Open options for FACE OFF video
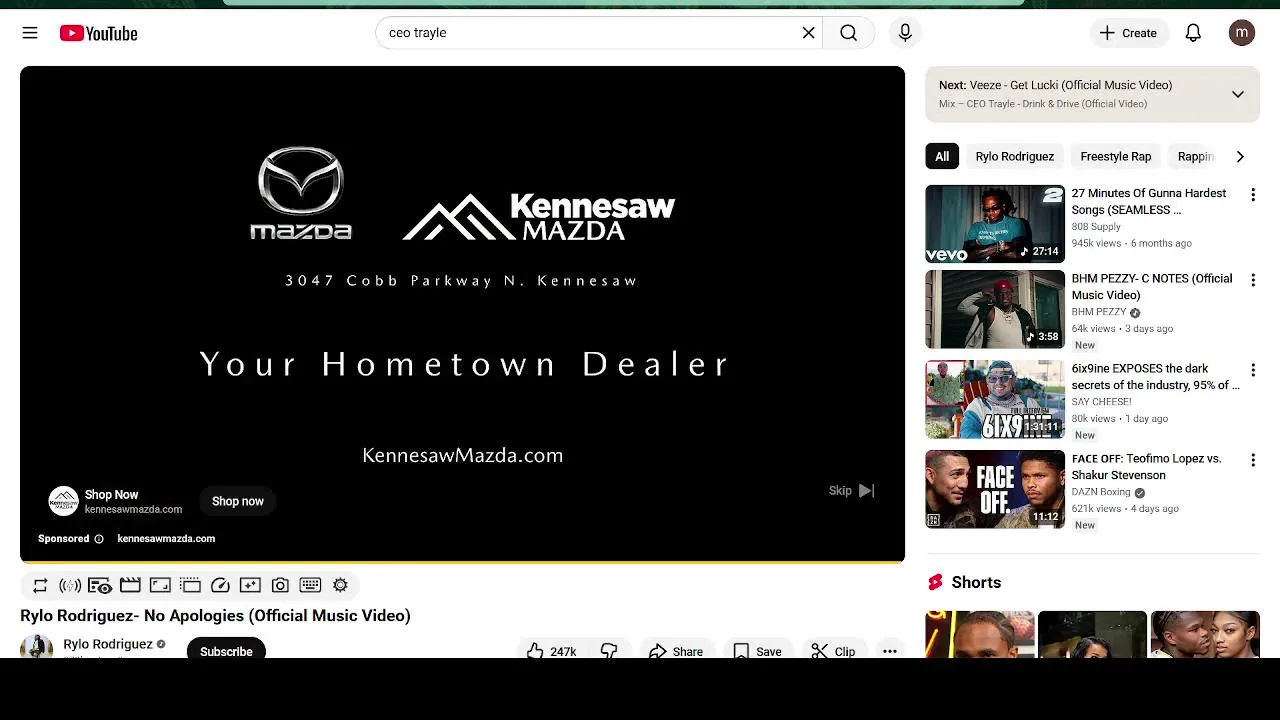The width and height of the screenshot is (1280, 720). point(1252,460)
